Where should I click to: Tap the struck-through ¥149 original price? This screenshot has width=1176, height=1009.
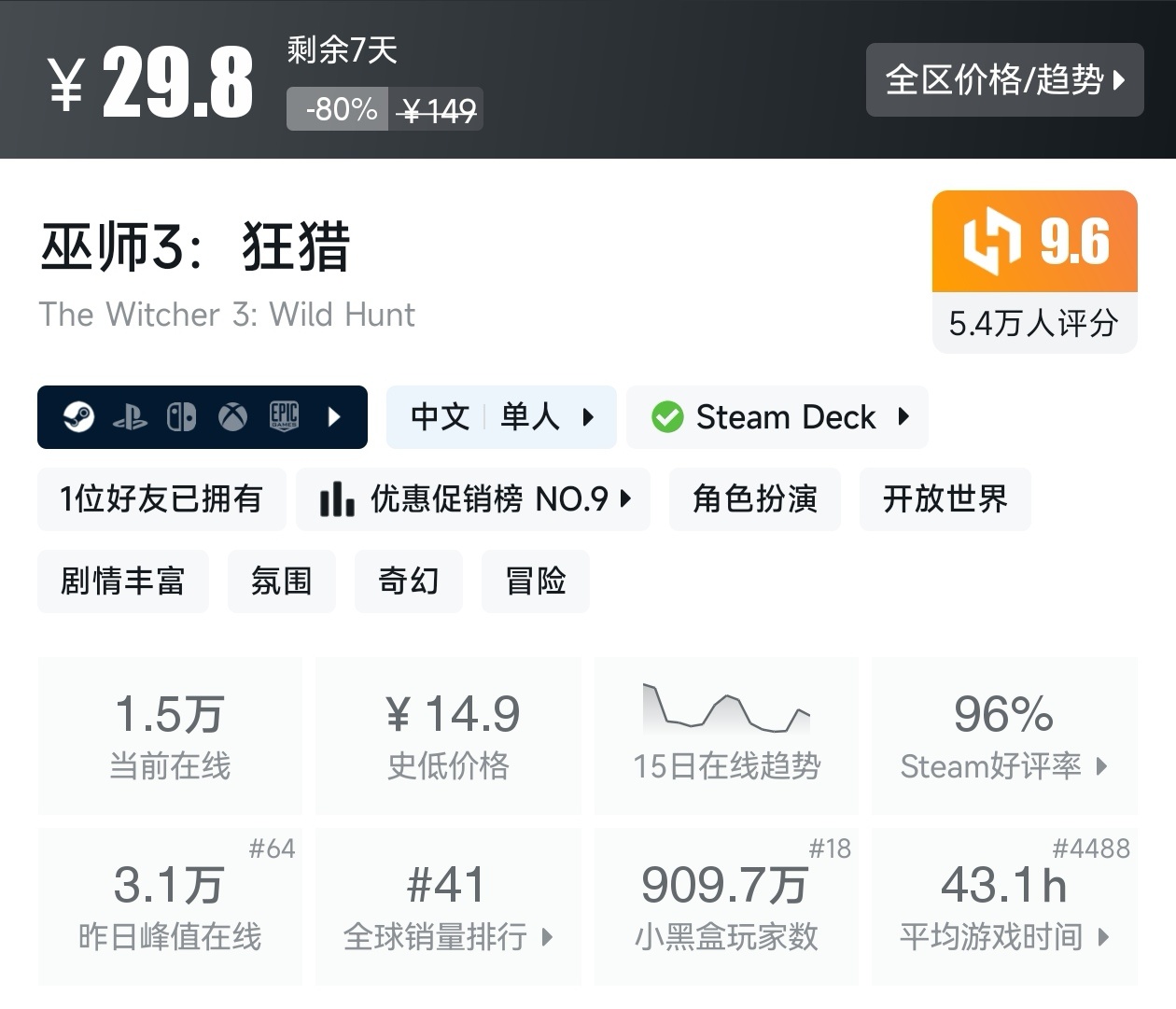[437, 110]
